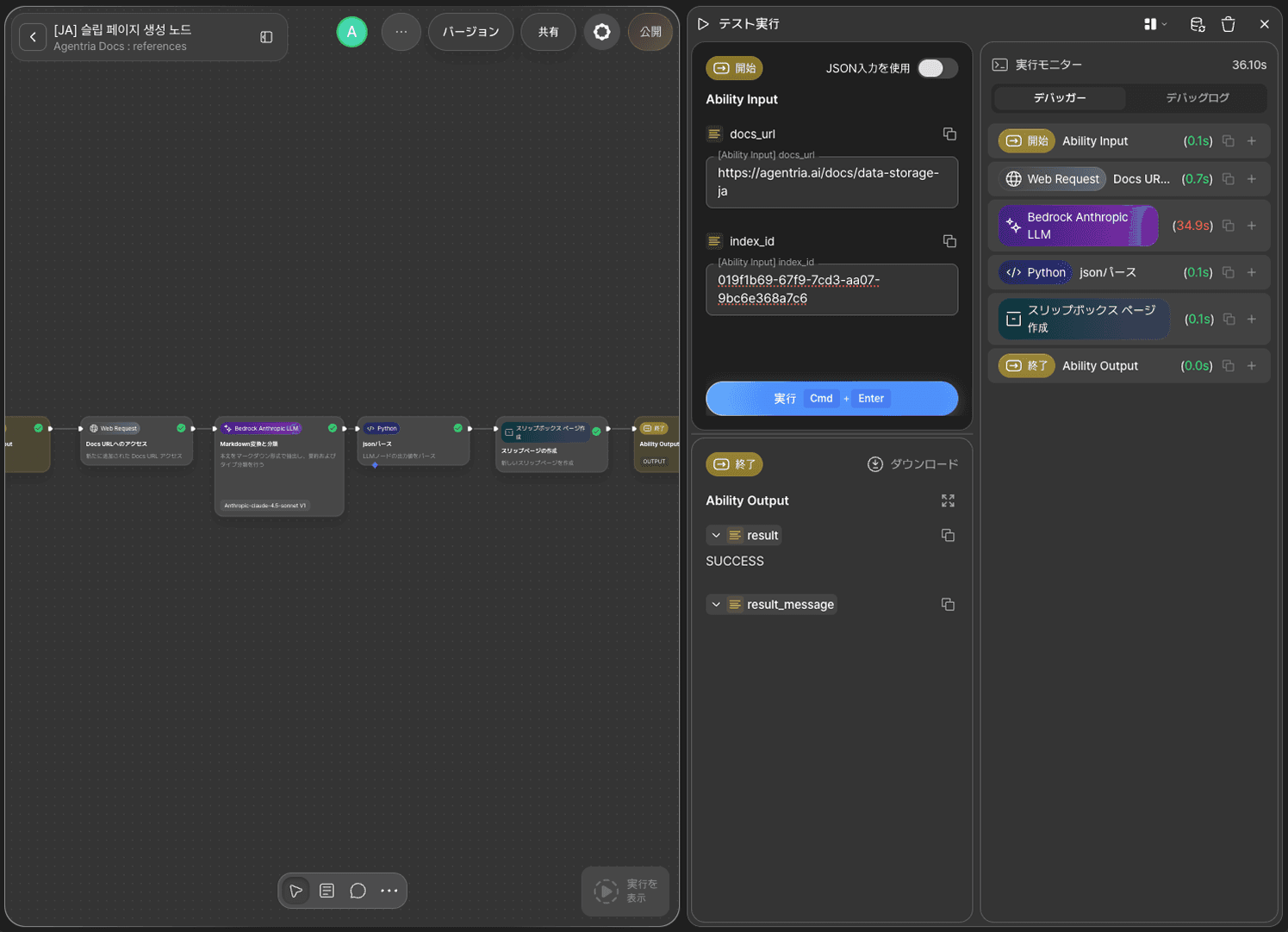
Task: Open 終了 Ability Output debugger row
Action: click(1129, 366)
